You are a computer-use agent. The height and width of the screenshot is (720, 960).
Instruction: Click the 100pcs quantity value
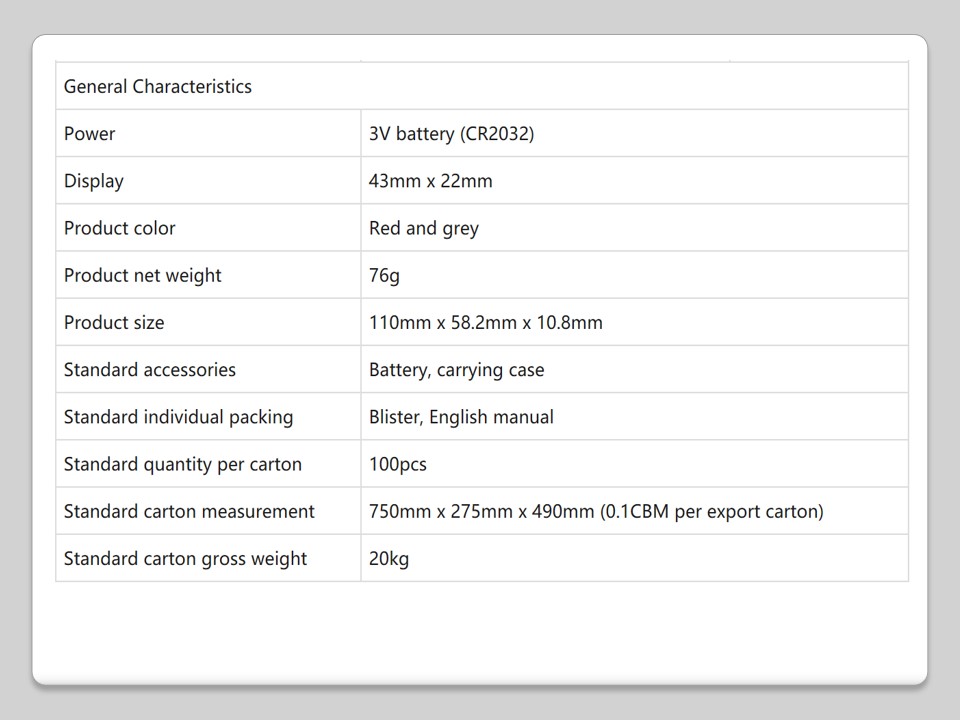[x=398, y=464]
